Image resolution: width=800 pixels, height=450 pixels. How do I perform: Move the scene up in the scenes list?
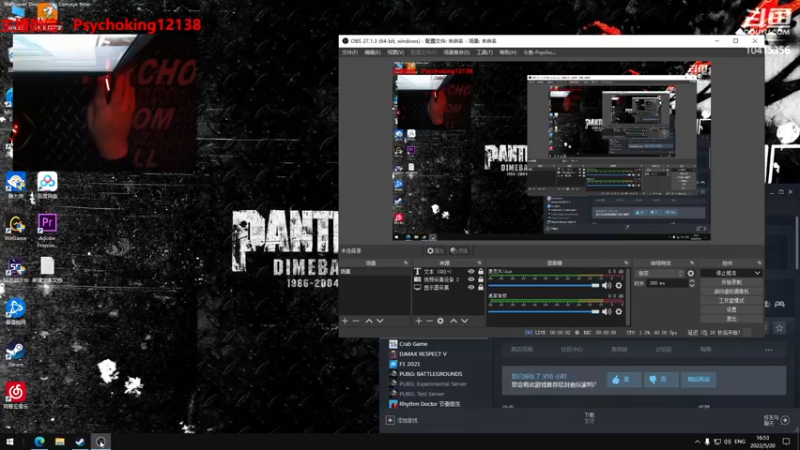pos(369,321)
